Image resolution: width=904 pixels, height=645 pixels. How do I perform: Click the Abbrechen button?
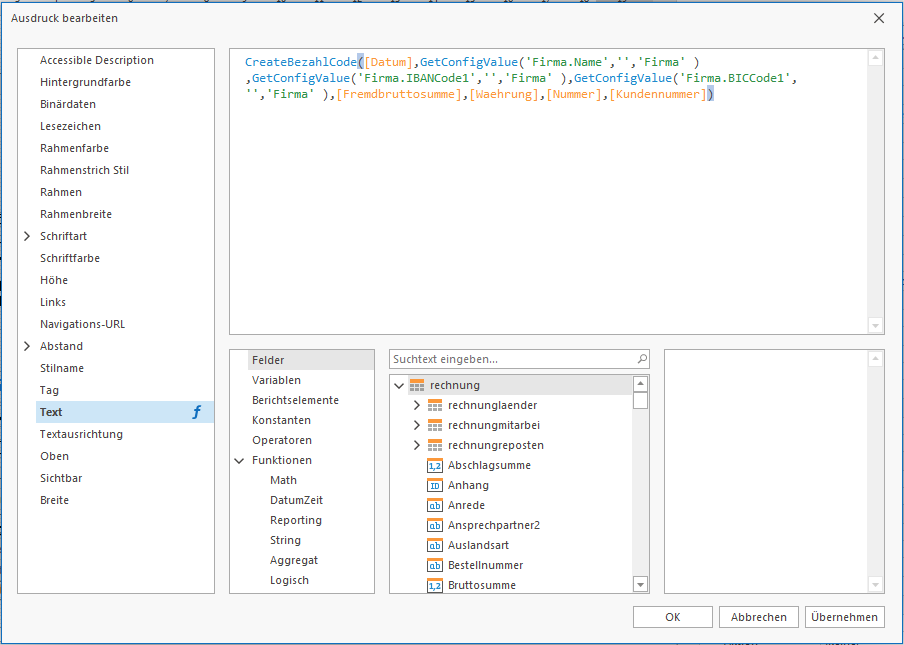coord(759,617)
